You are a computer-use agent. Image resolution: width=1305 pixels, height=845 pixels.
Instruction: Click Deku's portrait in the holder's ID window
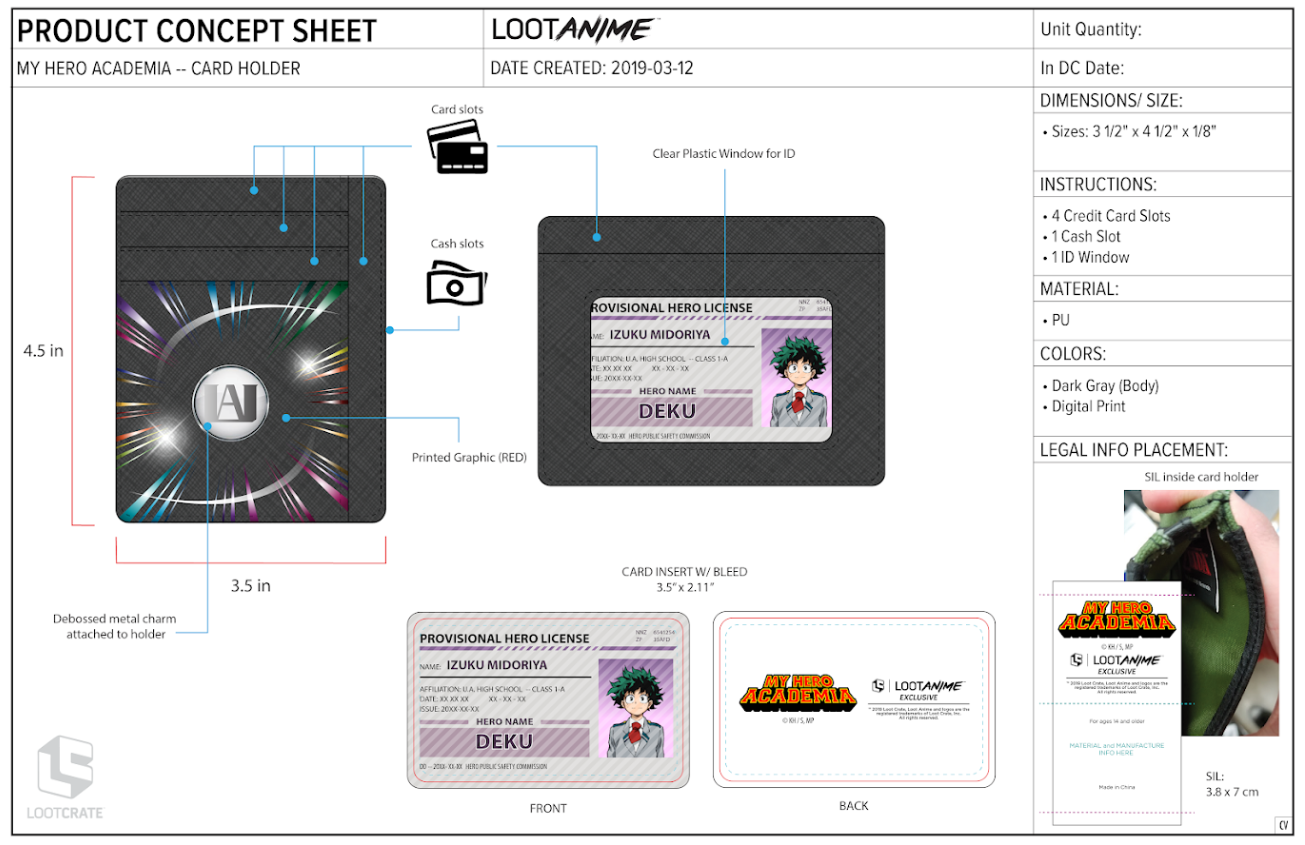796,378
